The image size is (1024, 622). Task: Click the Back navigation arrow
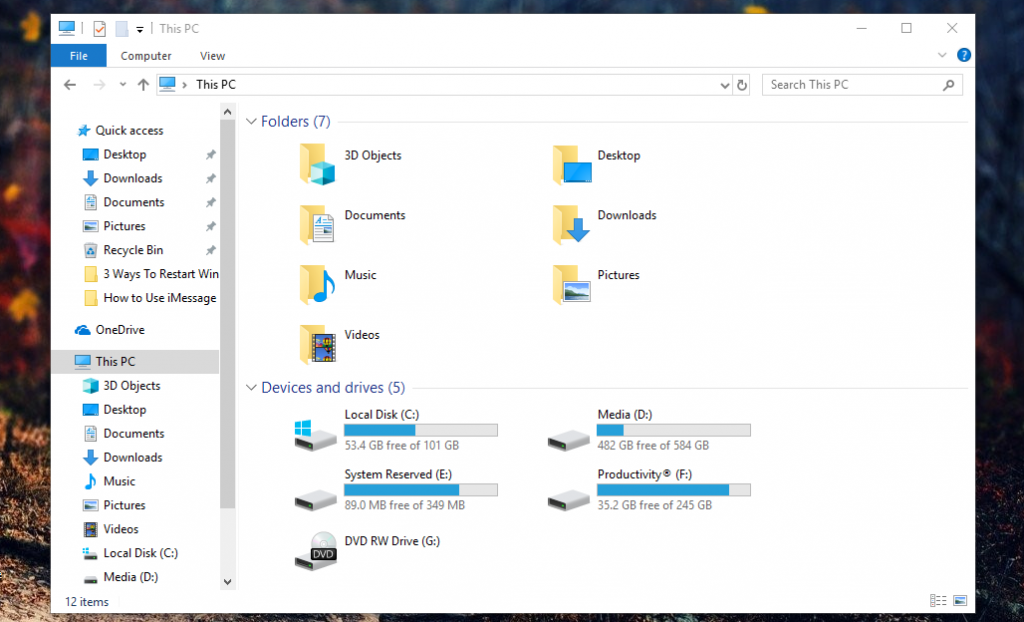click(x=69, y=85)
